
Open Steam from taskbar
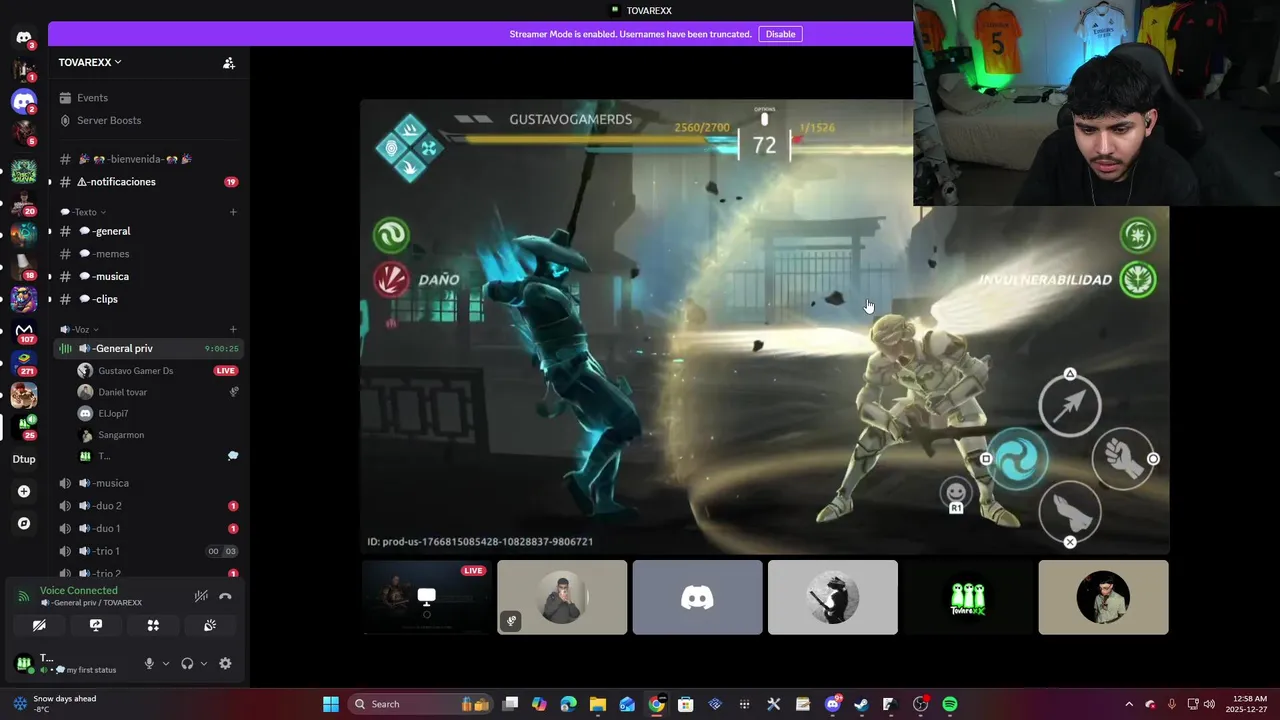(x=862, y=704)
